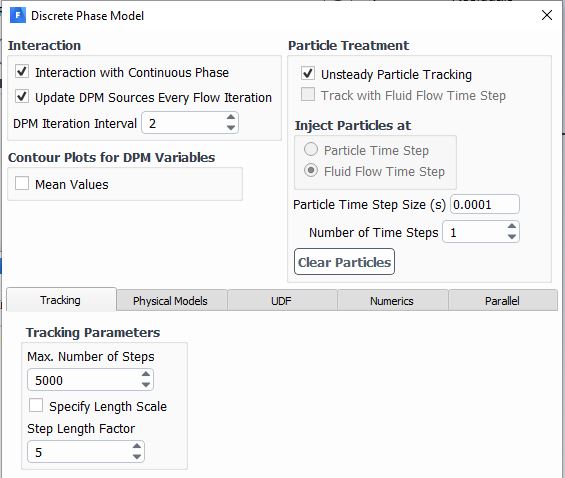Select the UDF tab
Image resolution: width=565 pixels, height=478 pixels.
tap(281, 301)
